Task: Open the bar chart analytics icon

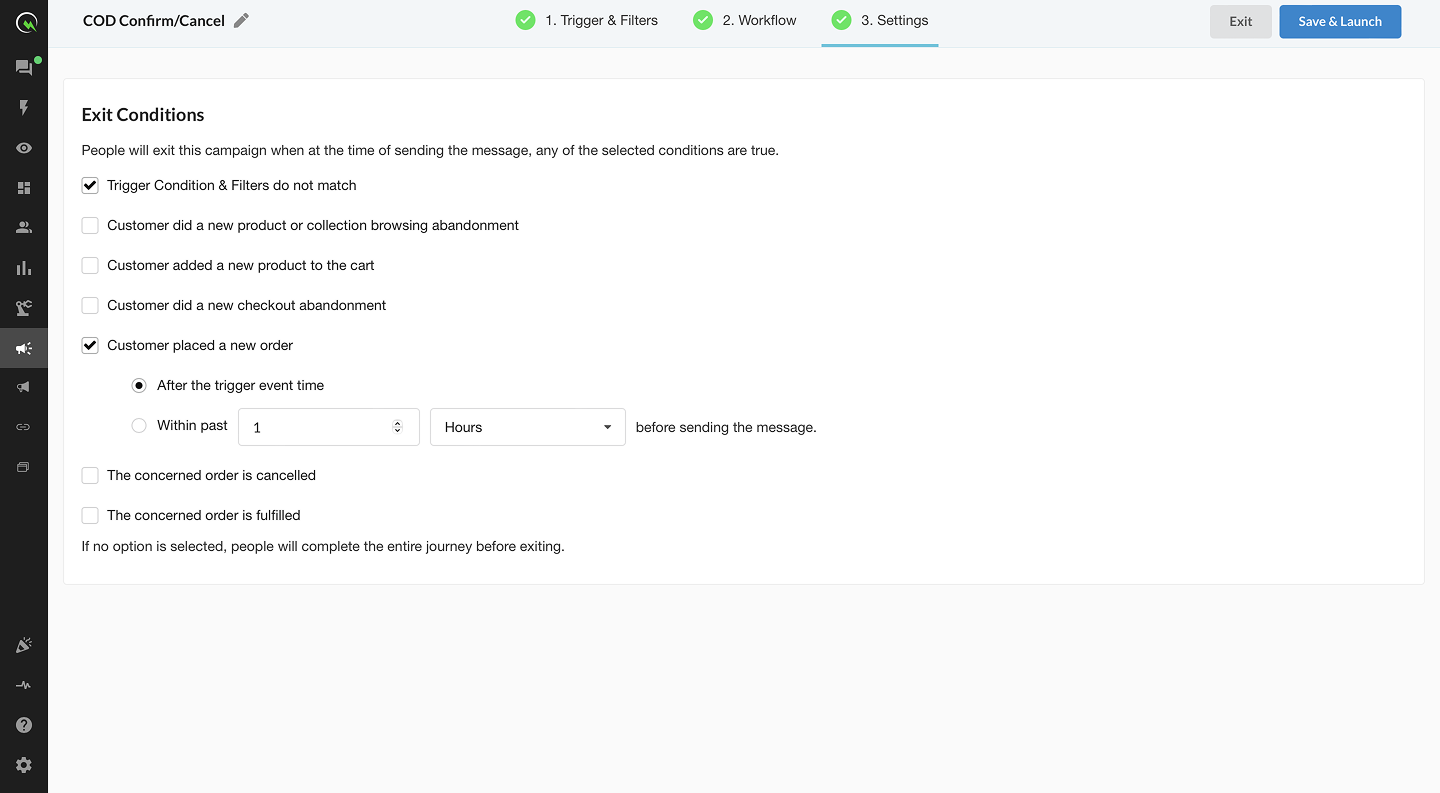Action: 24,268
